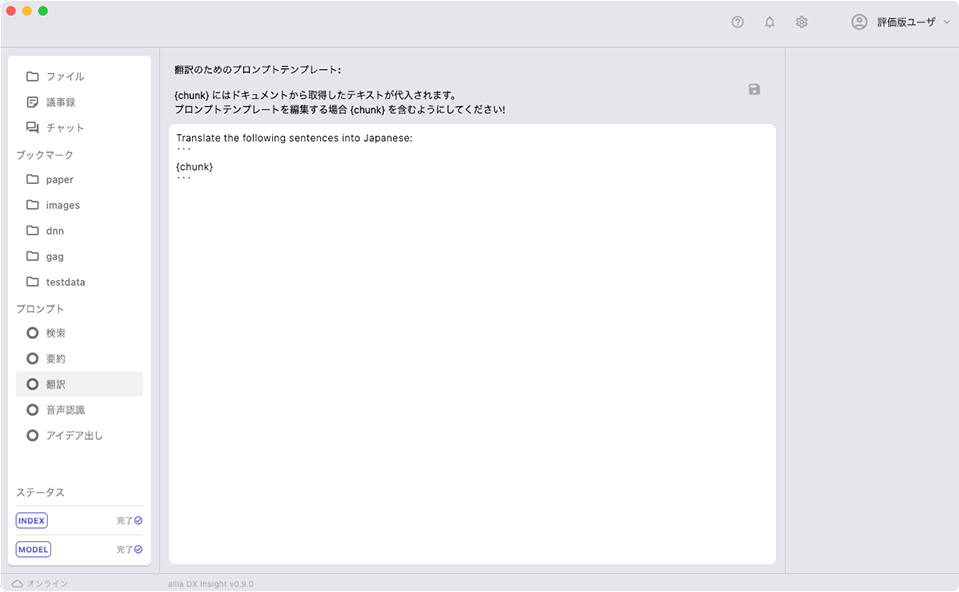959x592 pixels.
Task: Click the プロンプト section heading
Action: (40, 309)
